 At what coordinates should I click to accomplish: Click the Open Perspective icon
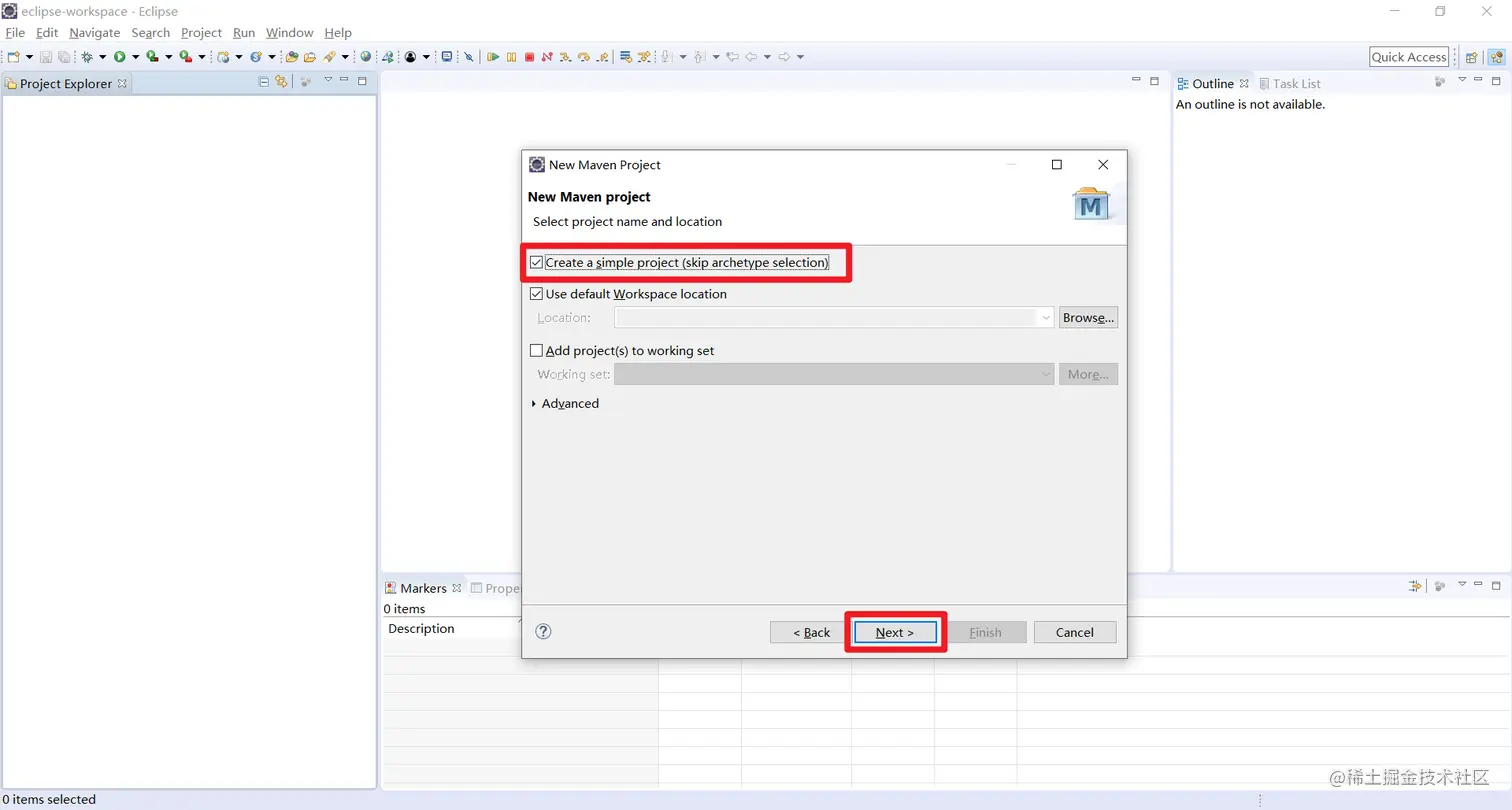[1471, 57]
